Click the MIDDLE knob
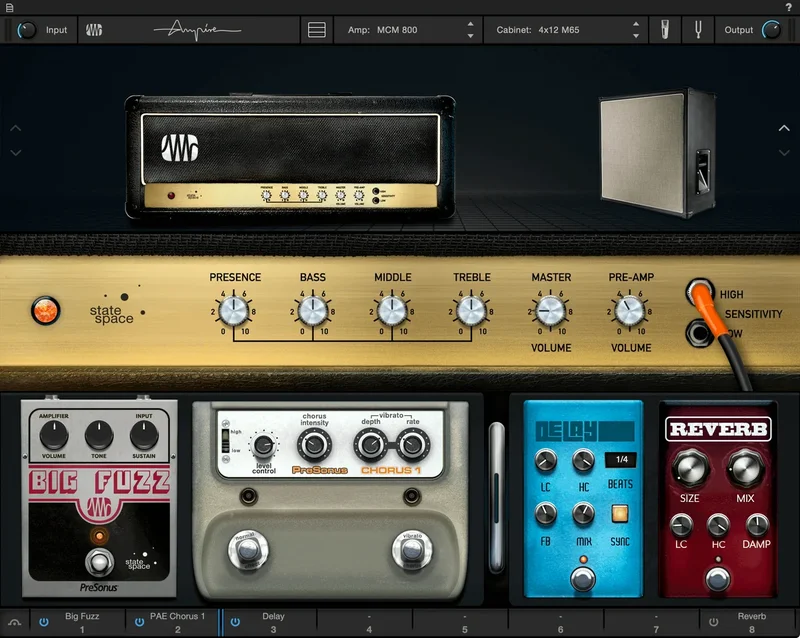The image size is (800, 638). [392, 311]
